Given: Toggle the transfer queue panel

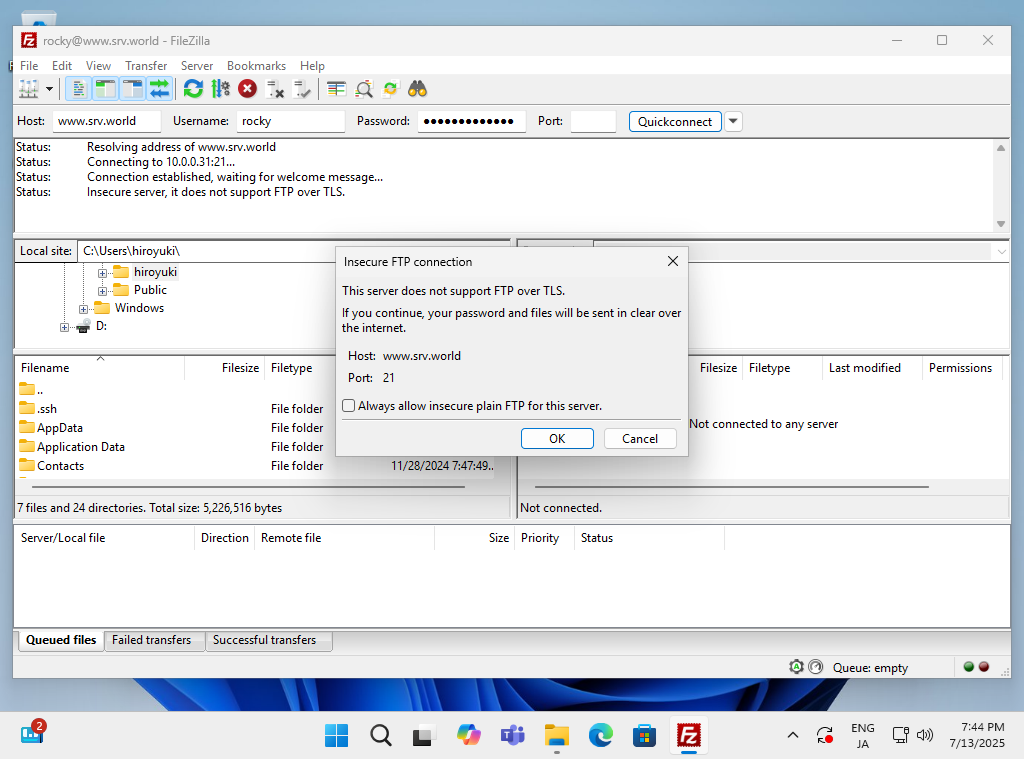Looking at the screenshot, I should click(160, 88).
